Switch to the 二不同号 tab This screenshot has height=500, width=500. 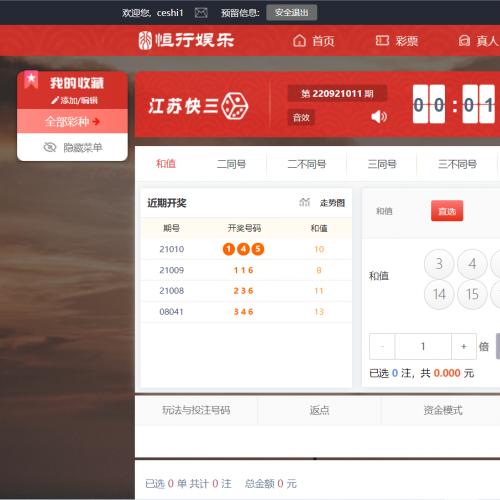pyautogui.click(x=307, y=164)
